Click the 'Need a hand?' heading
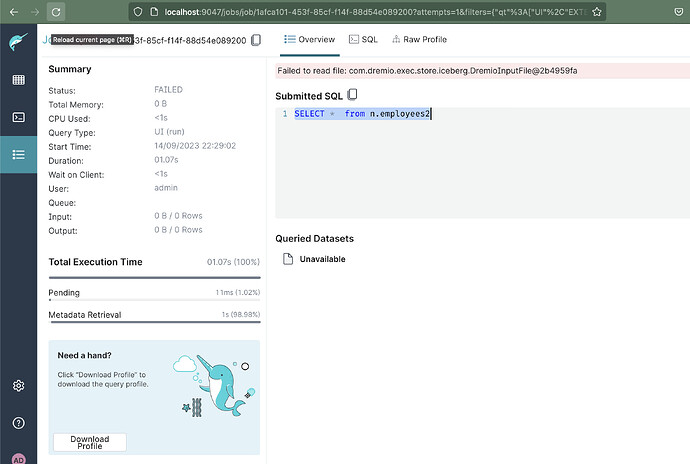This screenshot has width=690, height=464. tap(84, 355)
